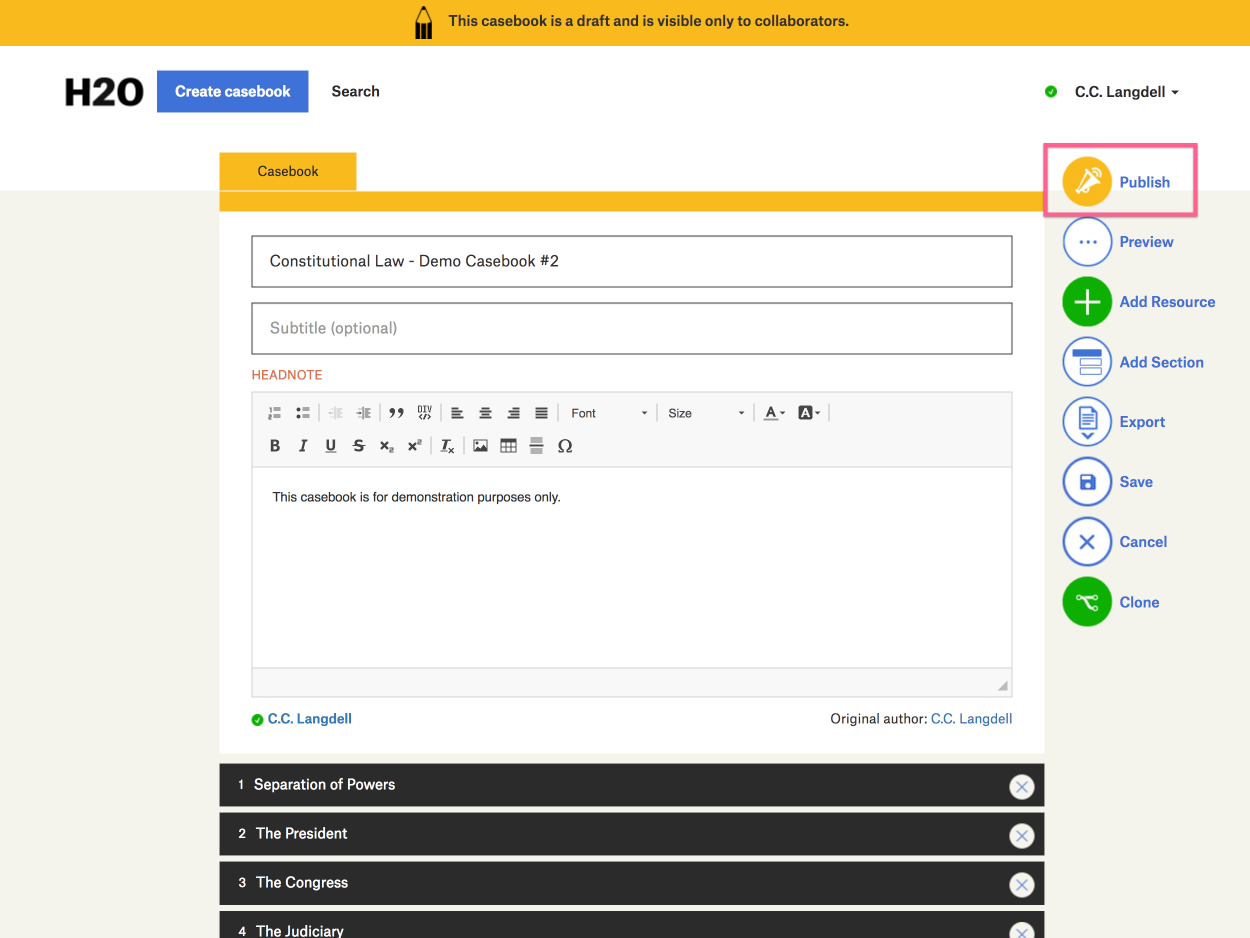Click the green Add Resource plus icon

click(x=1087, y=302)
